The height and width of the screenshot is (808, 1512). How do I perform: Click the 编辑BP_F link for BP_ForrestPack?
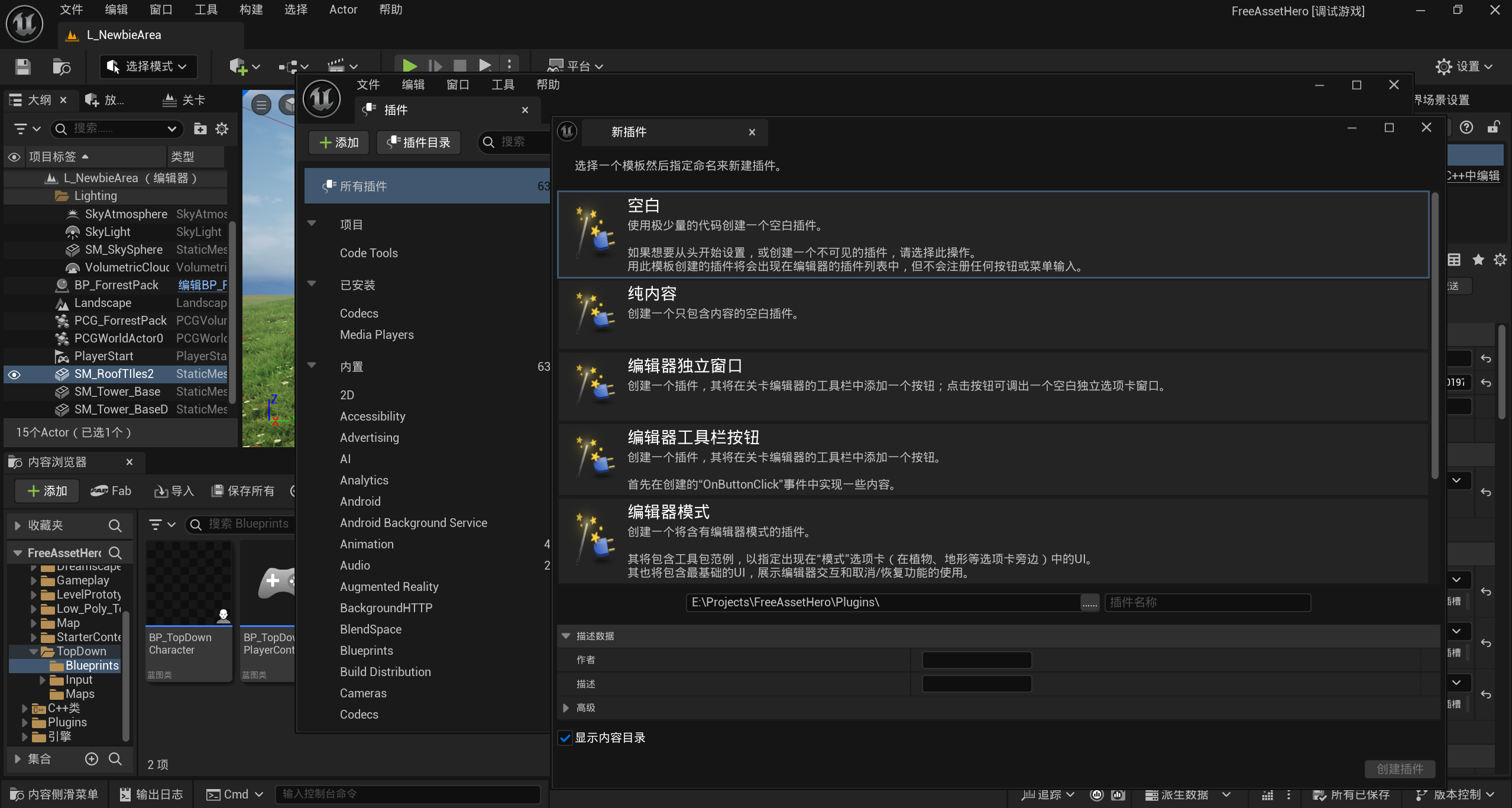pos(202,285)
